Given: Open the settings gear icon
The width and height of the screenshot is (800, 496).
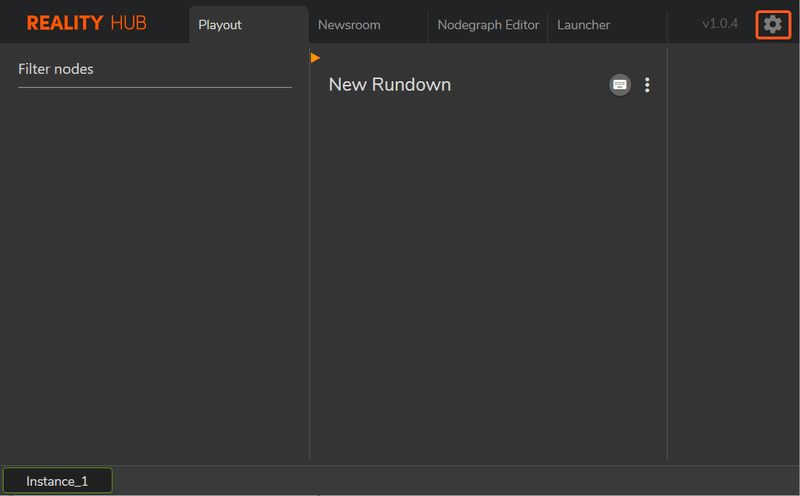Looking at the screenshot, I should (773, 24).
